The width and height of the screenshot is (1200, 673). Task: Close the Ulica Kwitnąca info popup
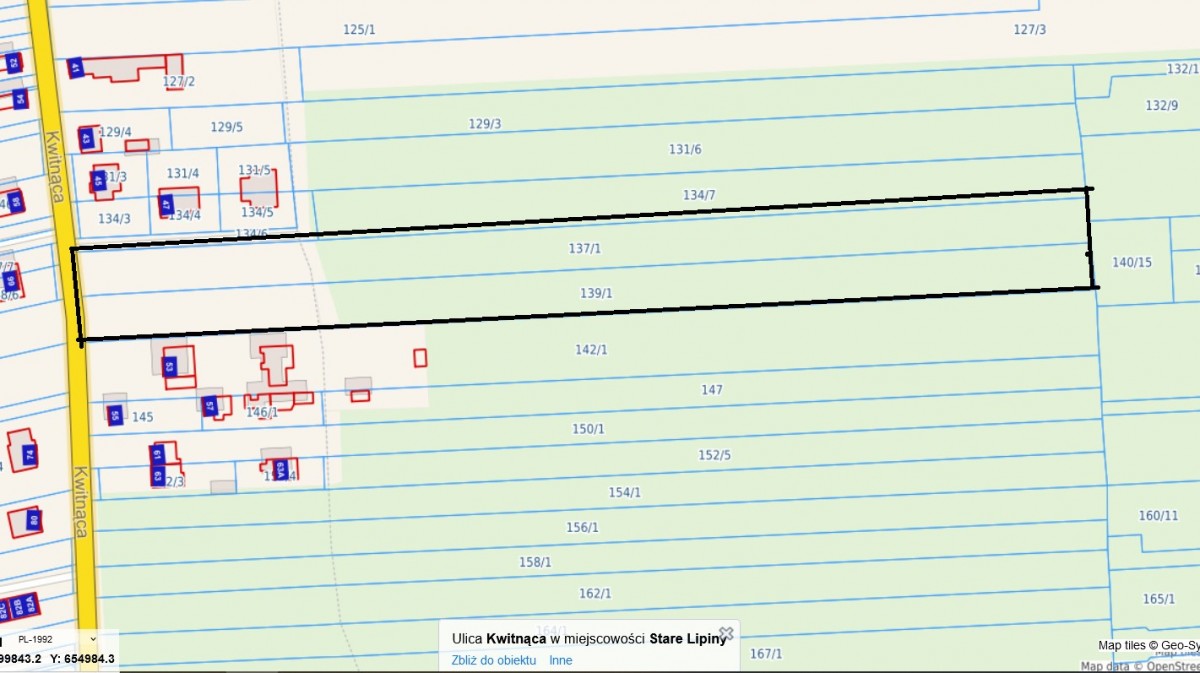[x=727, y=633]
